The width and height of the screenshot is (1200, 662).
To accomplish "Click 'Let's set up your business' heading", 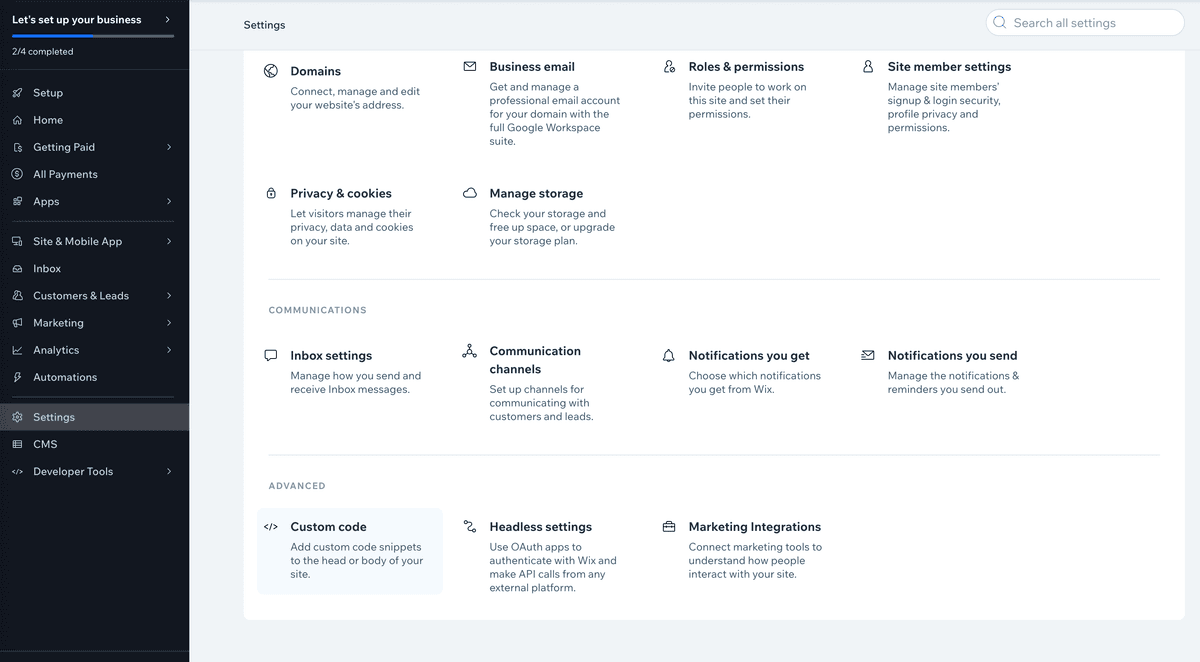I will tap(77, 20).
